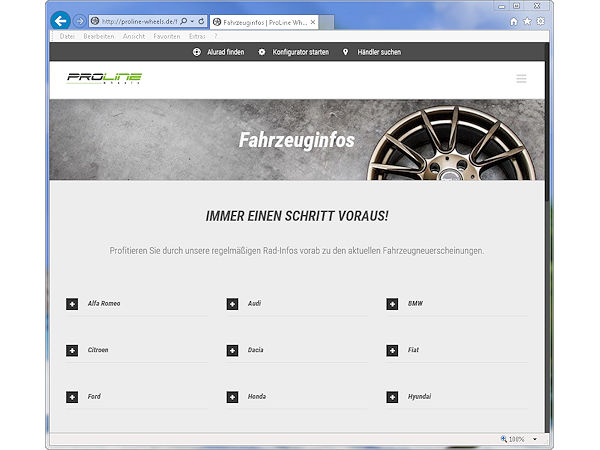Screen dimensions: 600x450
Task: Follow the Konfigurator starten link
Action: [300, 52]
